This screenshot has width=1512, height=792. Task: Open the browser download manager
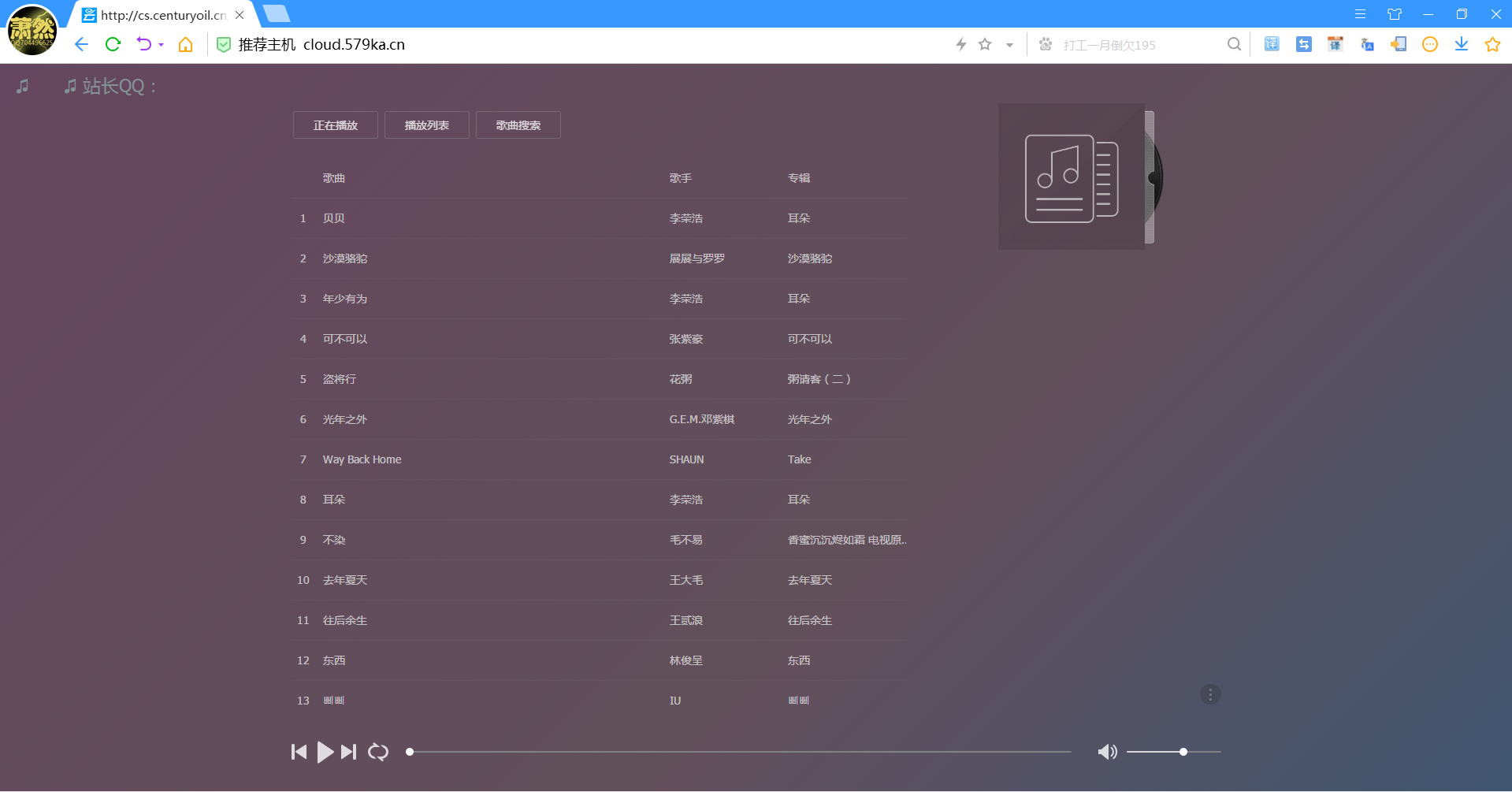(1462, 44)
